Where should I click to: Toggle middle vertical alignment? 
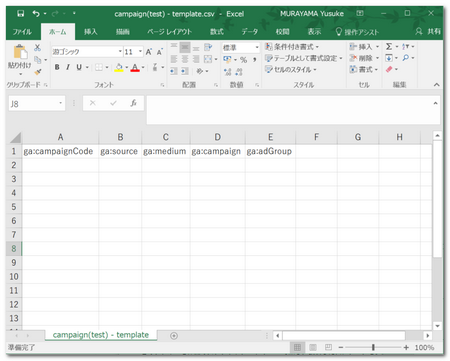(185, 47)
